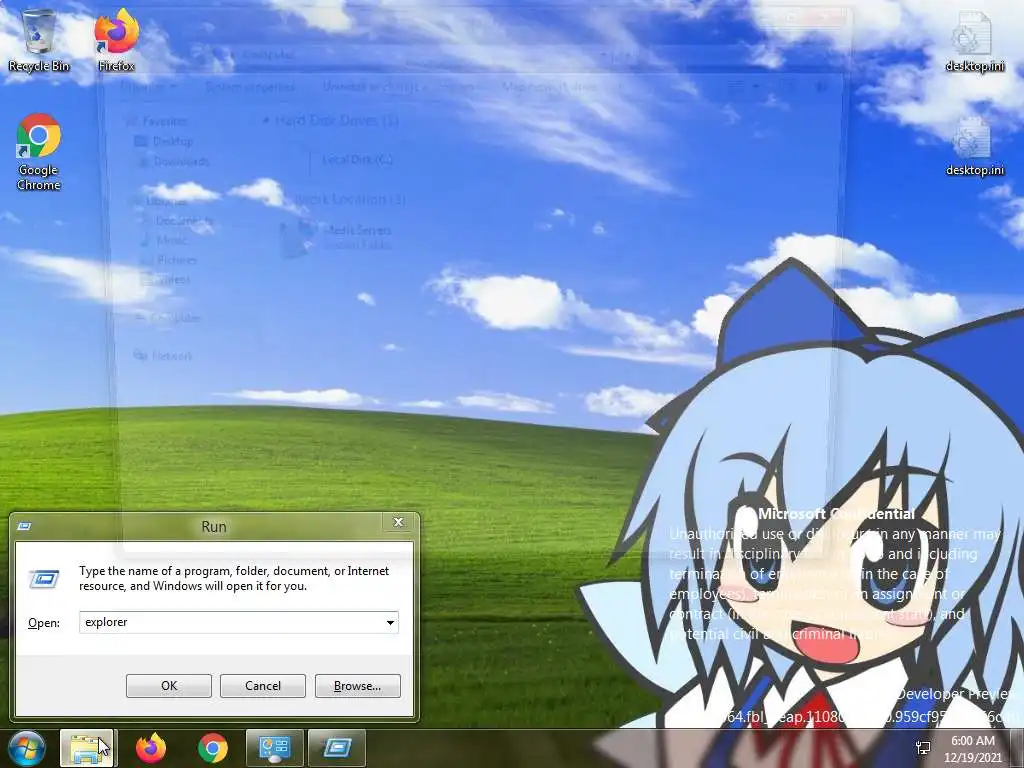Select the second desktop.ini icon below the first
Viewport: 1024px width, 768px height.
pos(974,145)
